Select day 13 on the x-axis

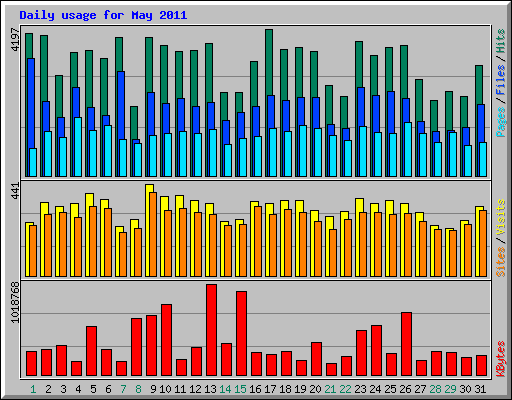[210, 389]
